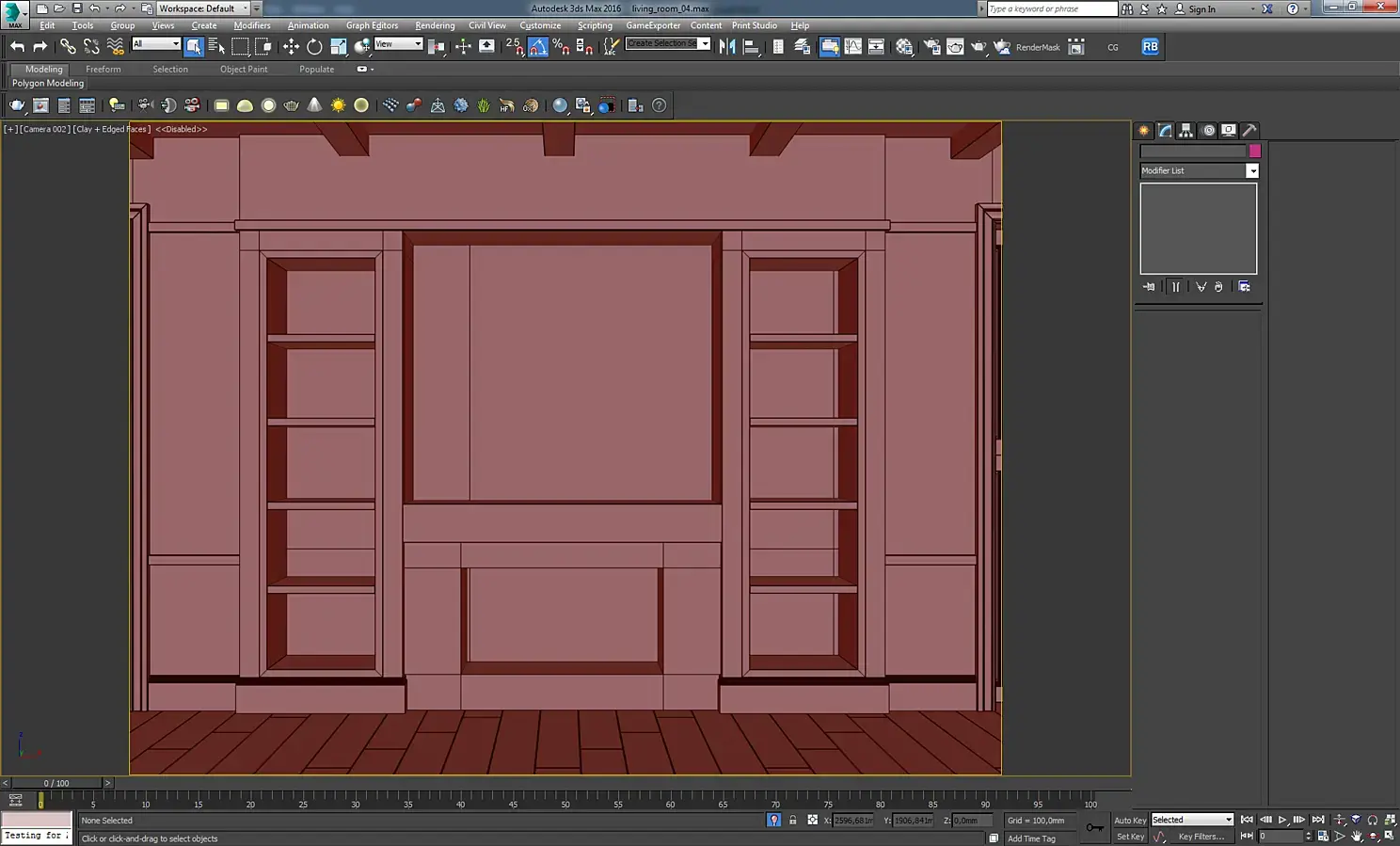The image size is (1400, 846).
Task: Open the selection filter 'All' dropdown
Action: point(156,44)
